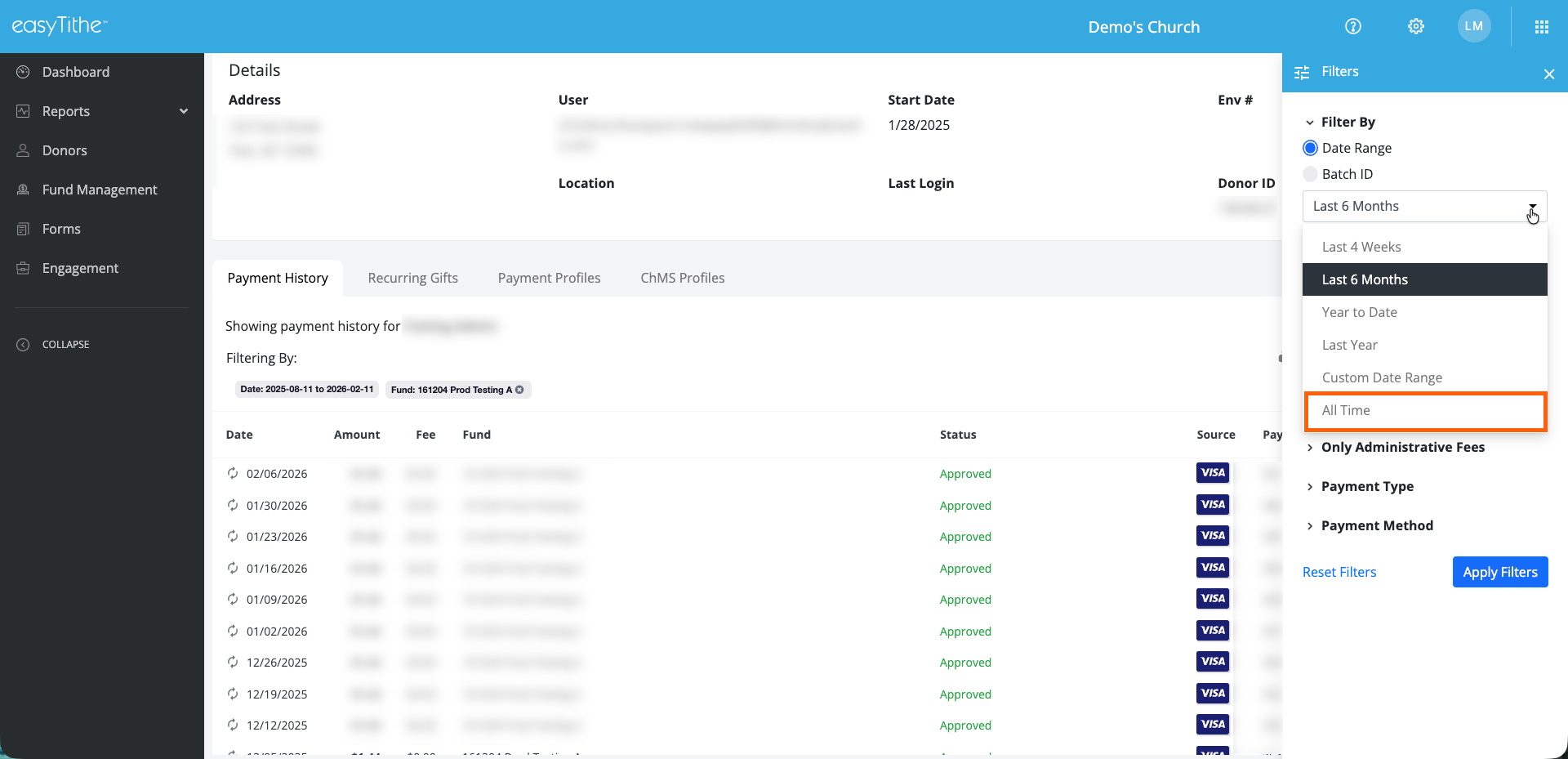Select the Batch ID radio button
1568x759 pixels.
(x=1311, y=174)
